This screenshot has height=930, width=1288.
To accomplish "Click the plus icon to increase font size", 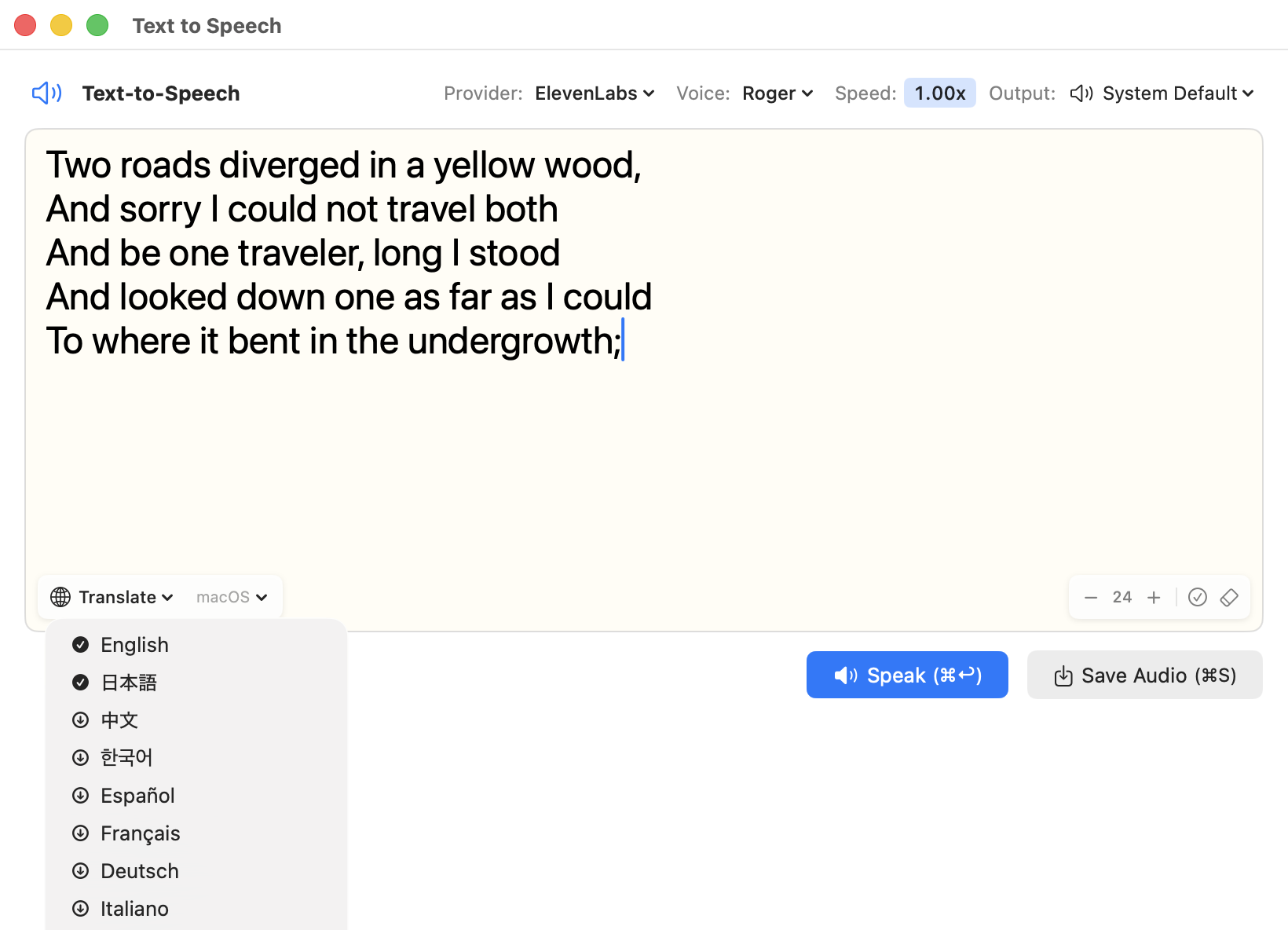I will coord(1154,597).
